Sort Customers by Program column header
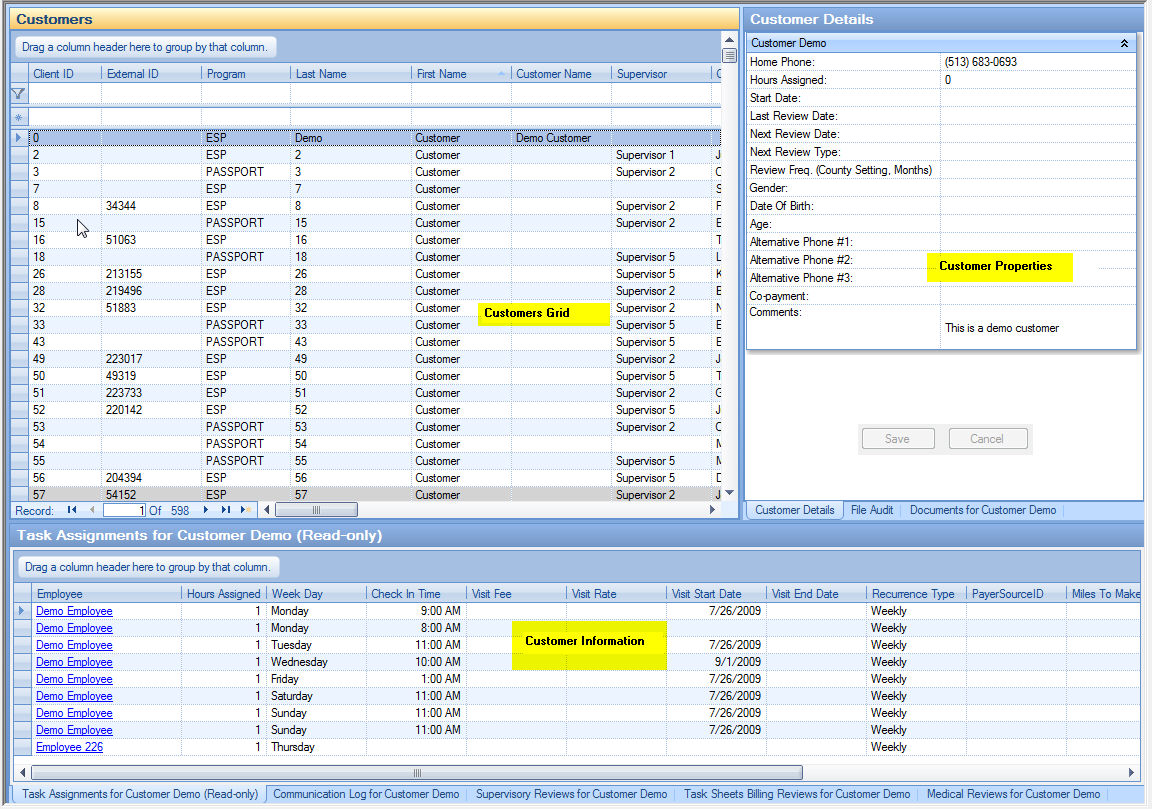 [x=246, y=73]
